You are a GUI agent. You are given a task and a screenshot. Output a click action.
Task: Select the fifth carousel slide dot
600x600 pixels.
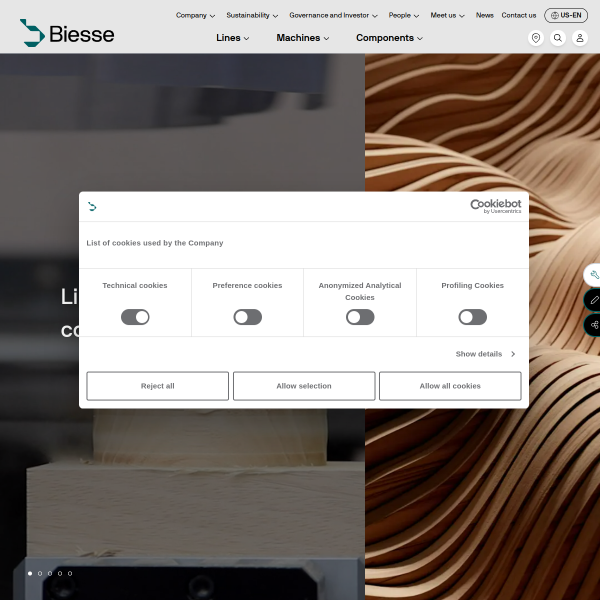(x=70, y=573)
